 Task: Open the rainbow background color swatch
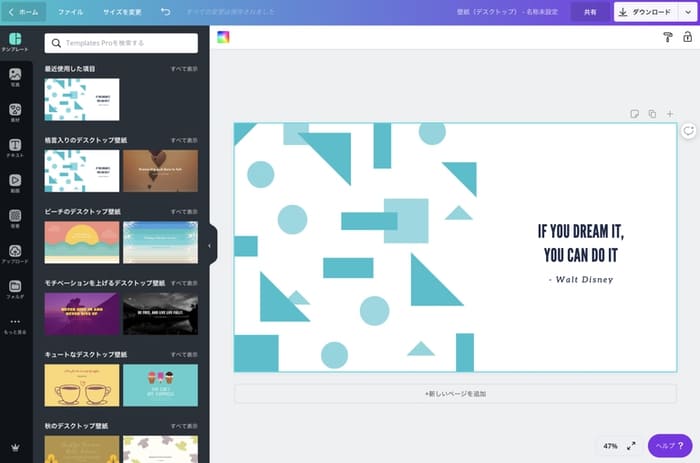coord(223,37)
